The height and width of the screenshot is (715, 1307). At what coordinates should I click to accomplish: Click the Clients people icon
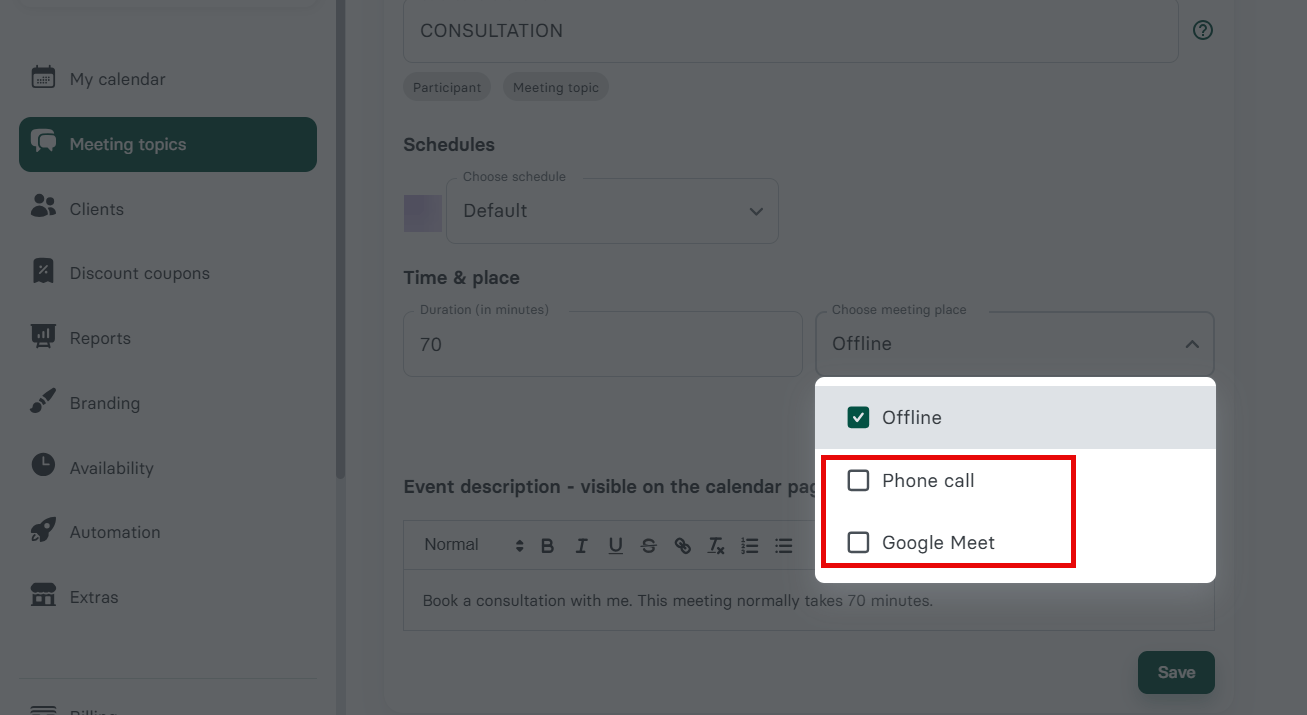pos(43,208)
